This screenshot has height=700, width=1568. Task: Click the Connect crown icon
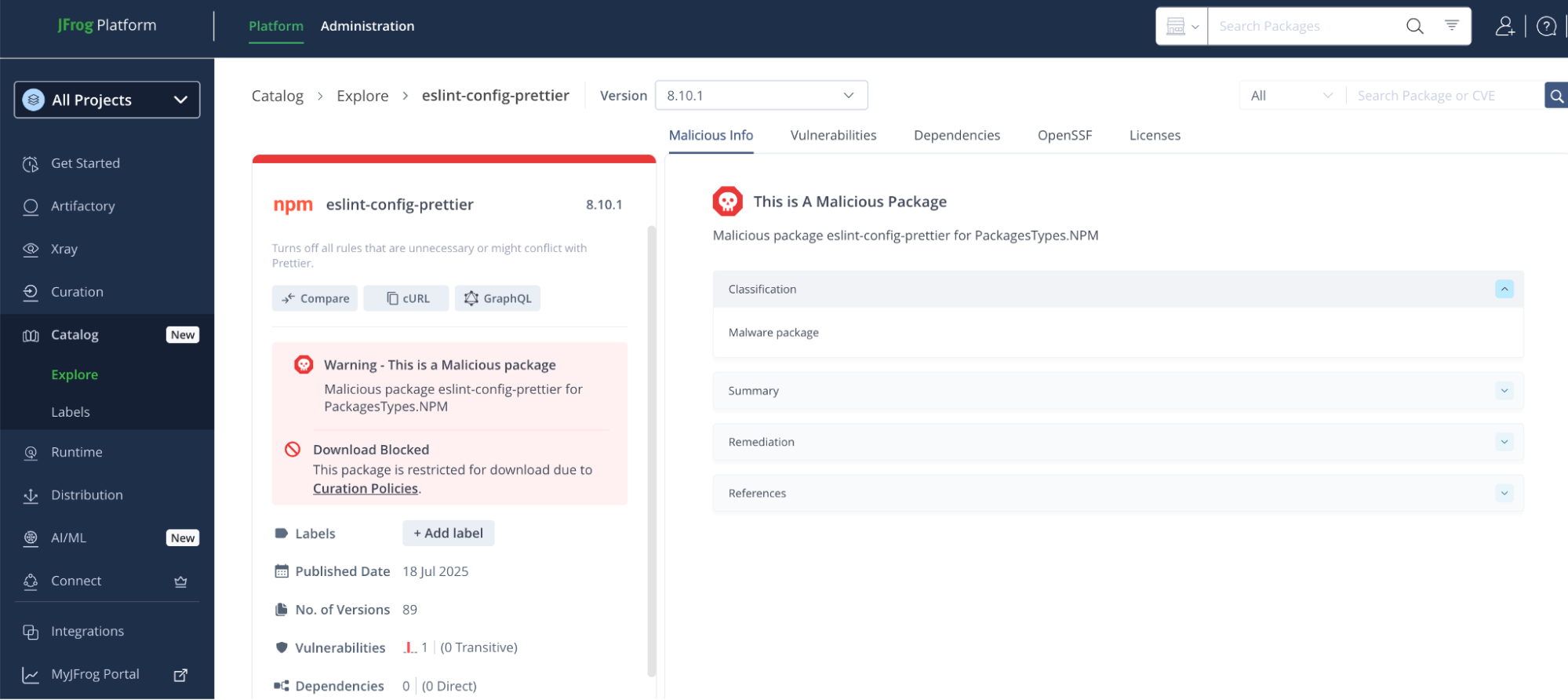pyautogui.click(x=180, y=582)
